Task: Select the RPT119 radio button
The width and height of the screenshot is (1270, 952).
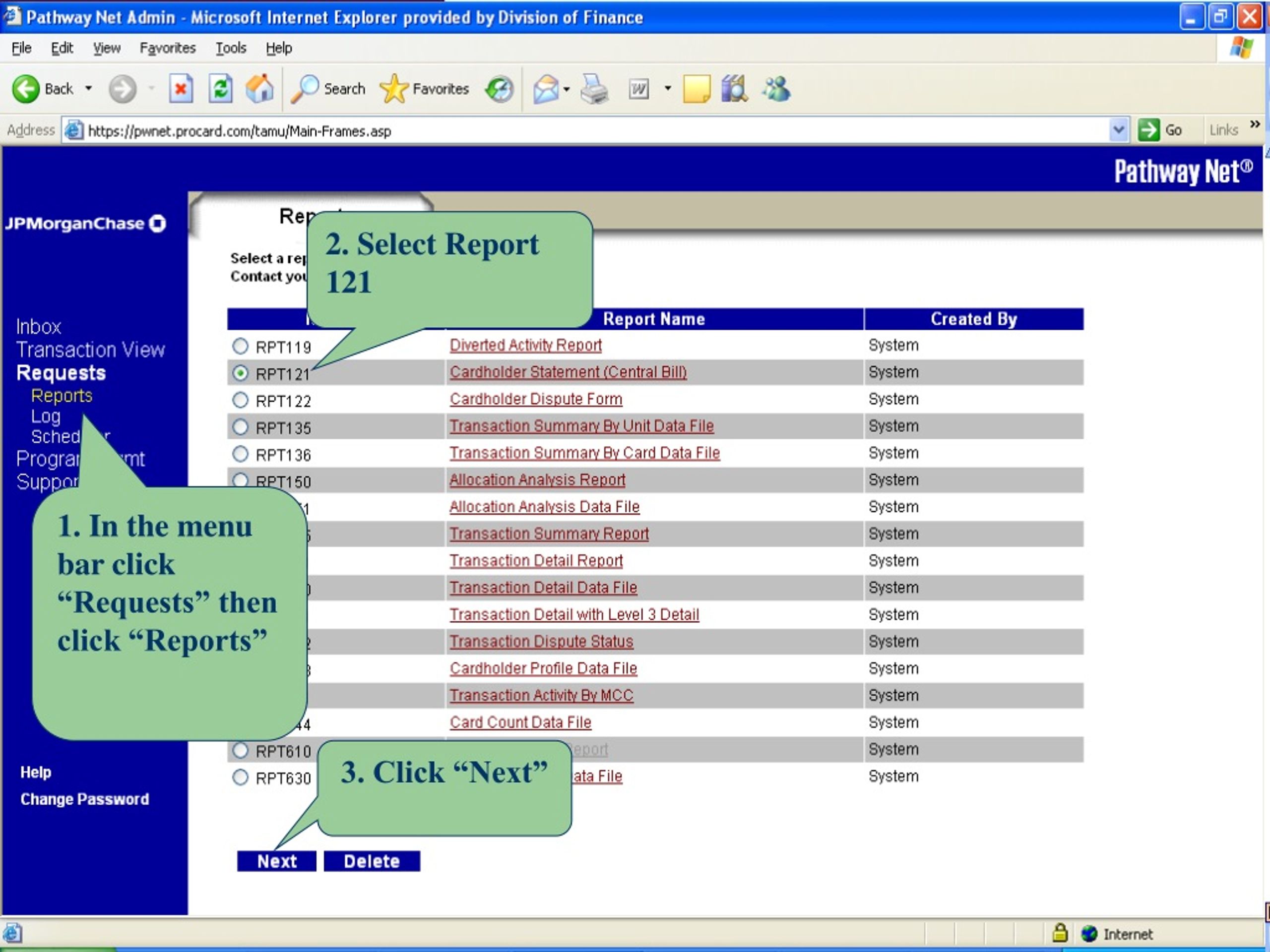Action: [240, 346]
